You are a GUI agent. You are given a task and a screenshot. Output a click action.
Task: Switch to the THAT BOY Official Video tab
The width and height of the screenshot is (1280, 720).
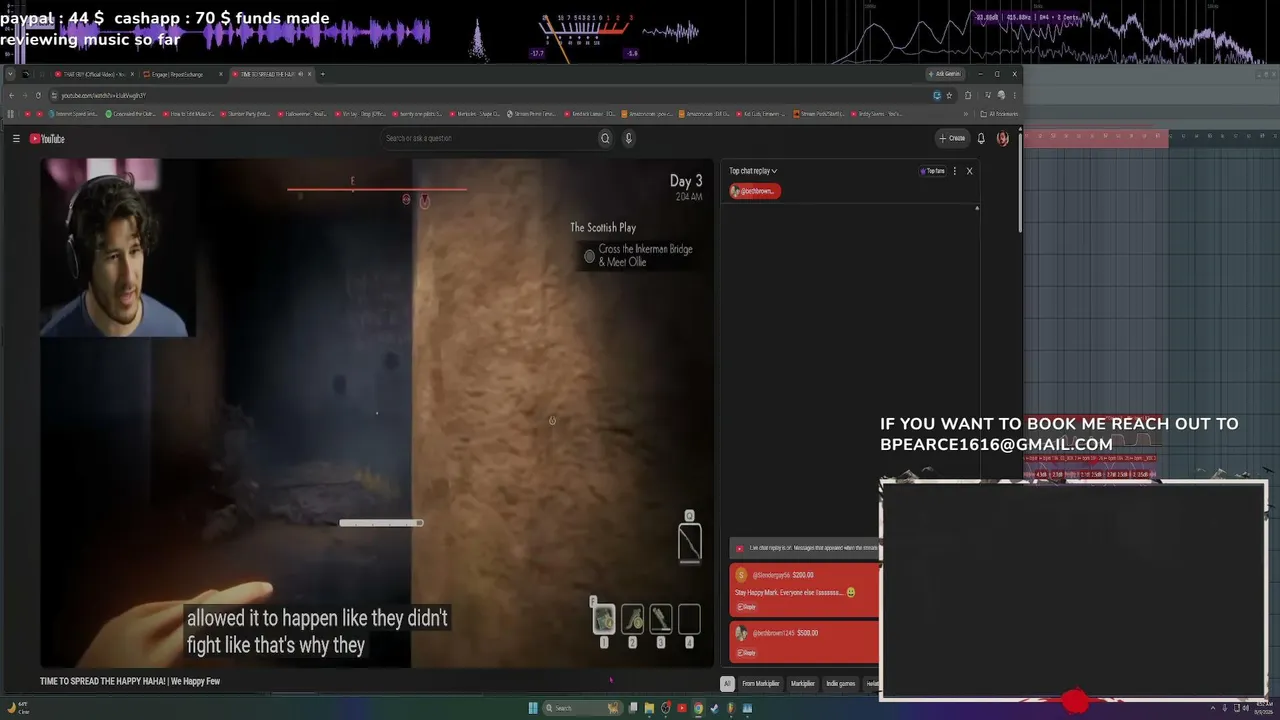(x=94, y=74)
